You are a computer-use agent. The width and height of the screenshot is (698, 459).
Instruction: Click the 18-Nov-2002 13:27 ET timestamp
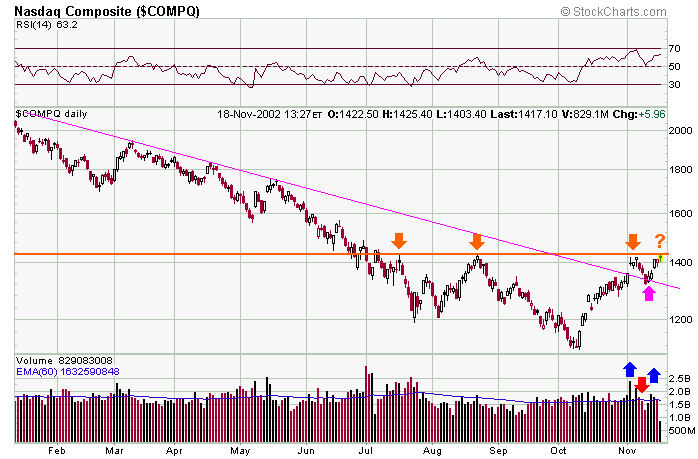tap(269, 114)
